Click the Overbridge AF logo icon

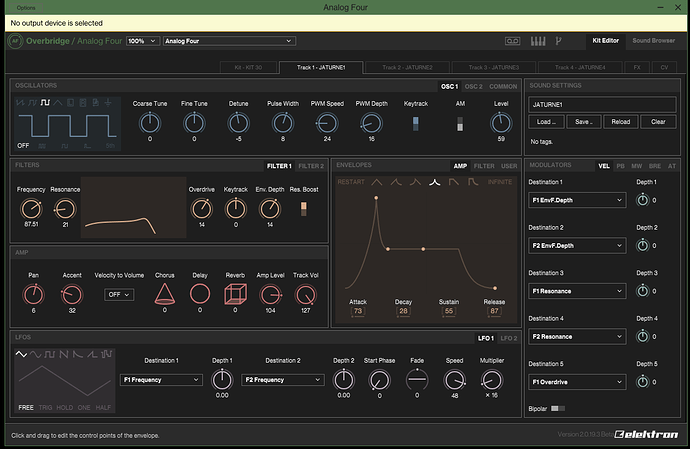15,41
